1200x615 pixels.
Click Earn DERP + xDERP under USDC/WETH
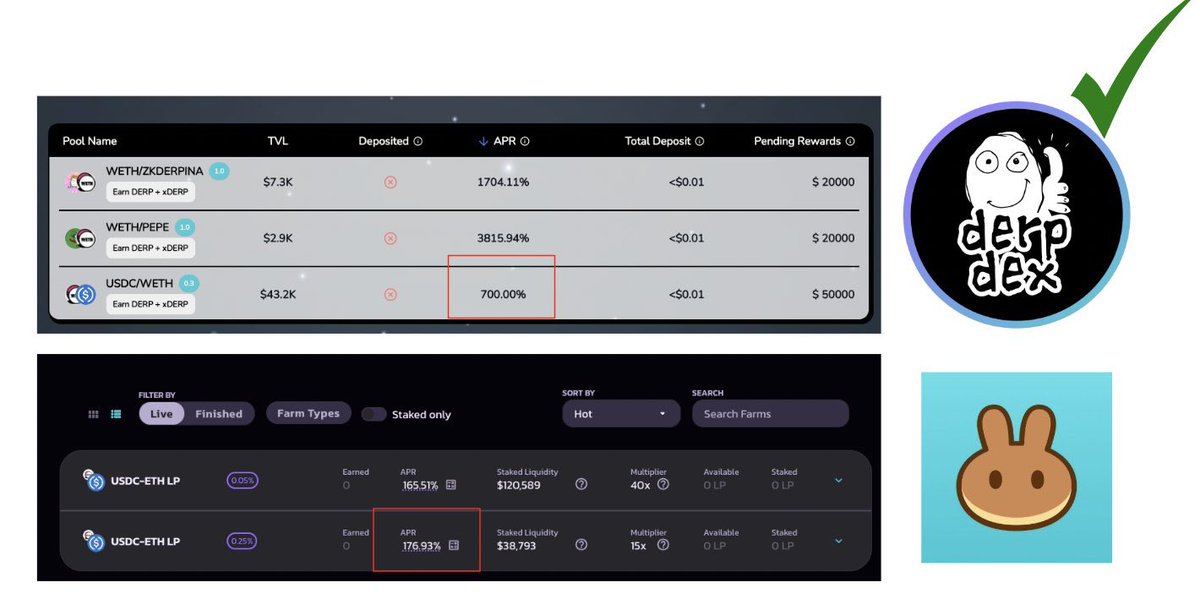pyautogui.click(x=150, y=304)
